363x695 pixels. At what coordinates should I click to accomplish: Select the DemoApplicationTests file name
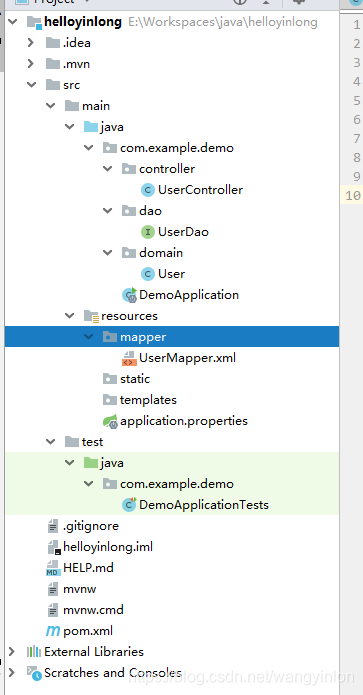(x=204, y=505)
